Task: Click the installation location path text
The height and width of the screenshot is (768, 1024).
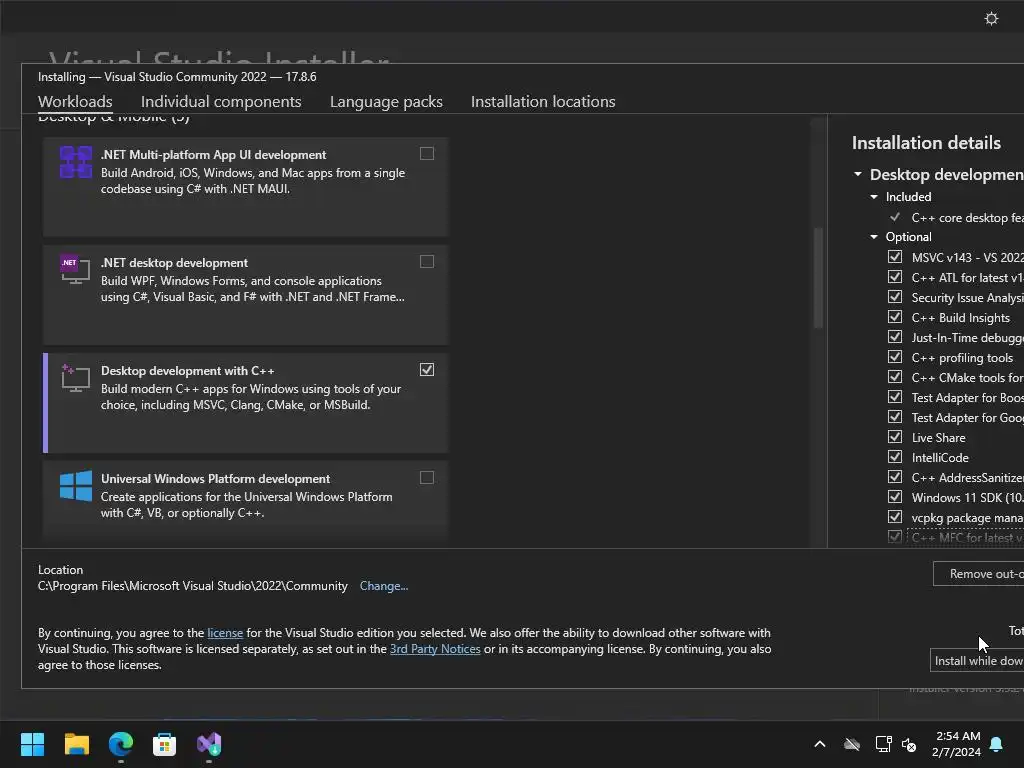Action: click(x=193, y=586)
